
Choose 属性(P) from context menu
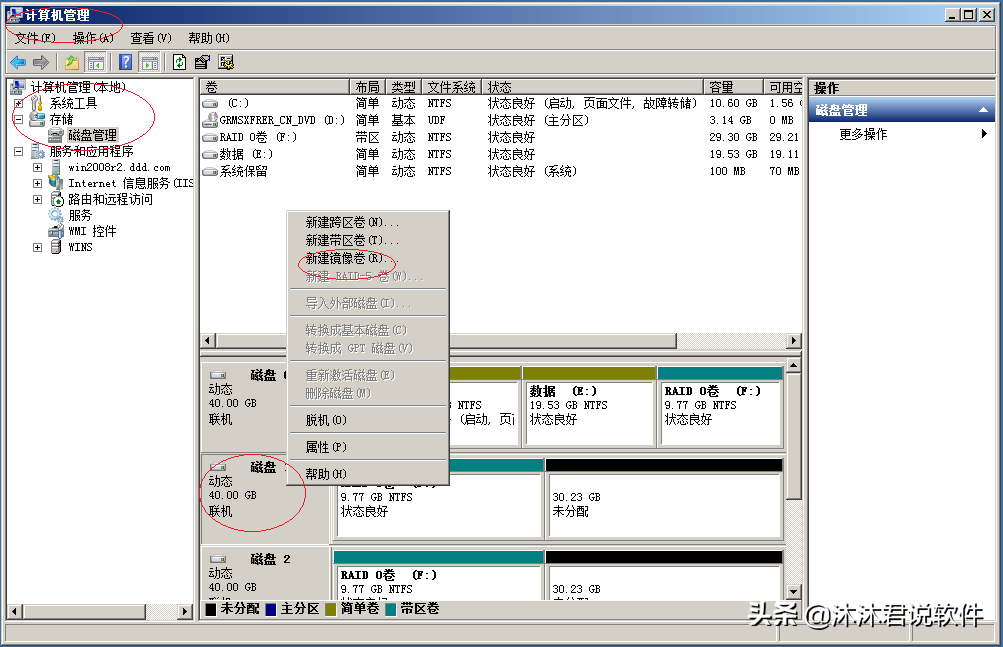click(x=368, y=447)
